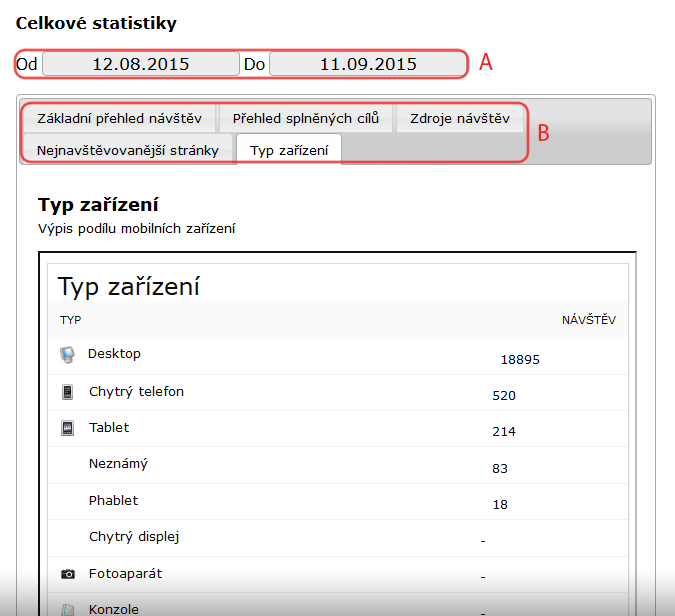Click the smartphone icon beside Chytrý telefon
675x616 pixels.
67,392
